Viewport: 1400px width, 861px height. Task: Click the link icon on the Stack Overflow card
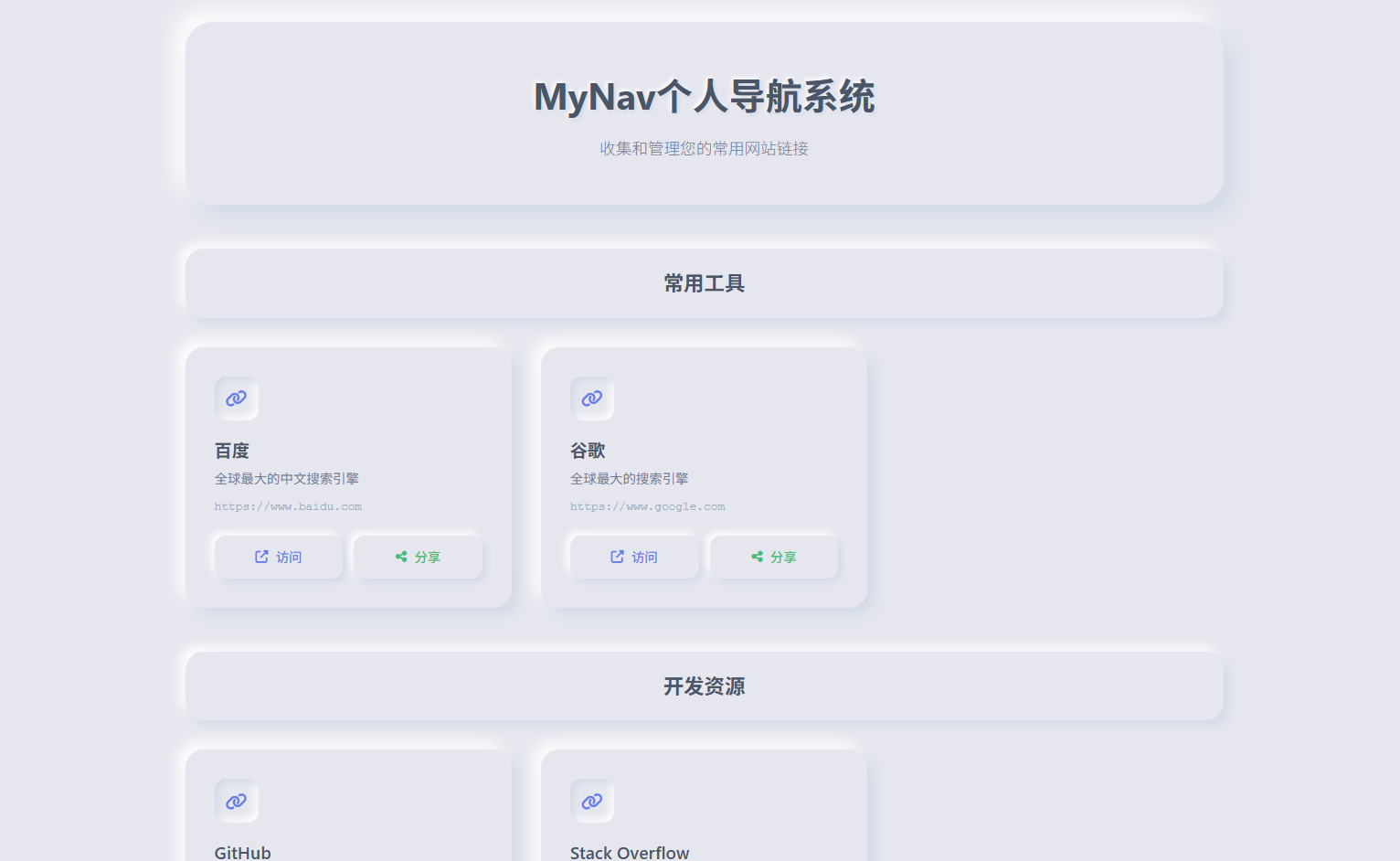[x=592, y=801]
